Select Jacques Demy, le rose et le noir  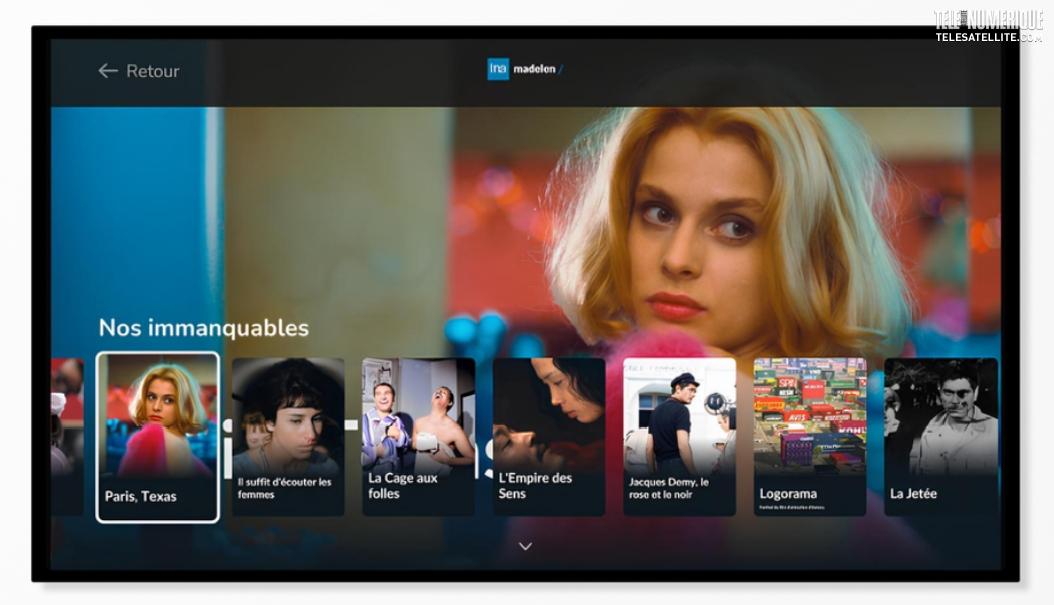tap(680, 437)
